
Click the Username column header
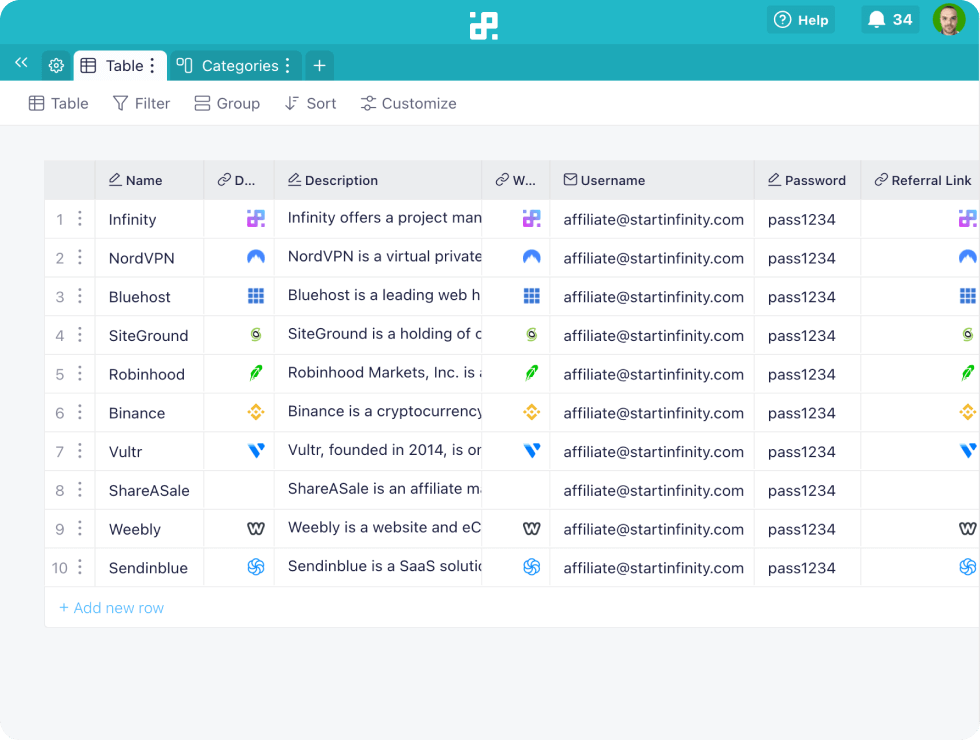(x=652, y=180)
